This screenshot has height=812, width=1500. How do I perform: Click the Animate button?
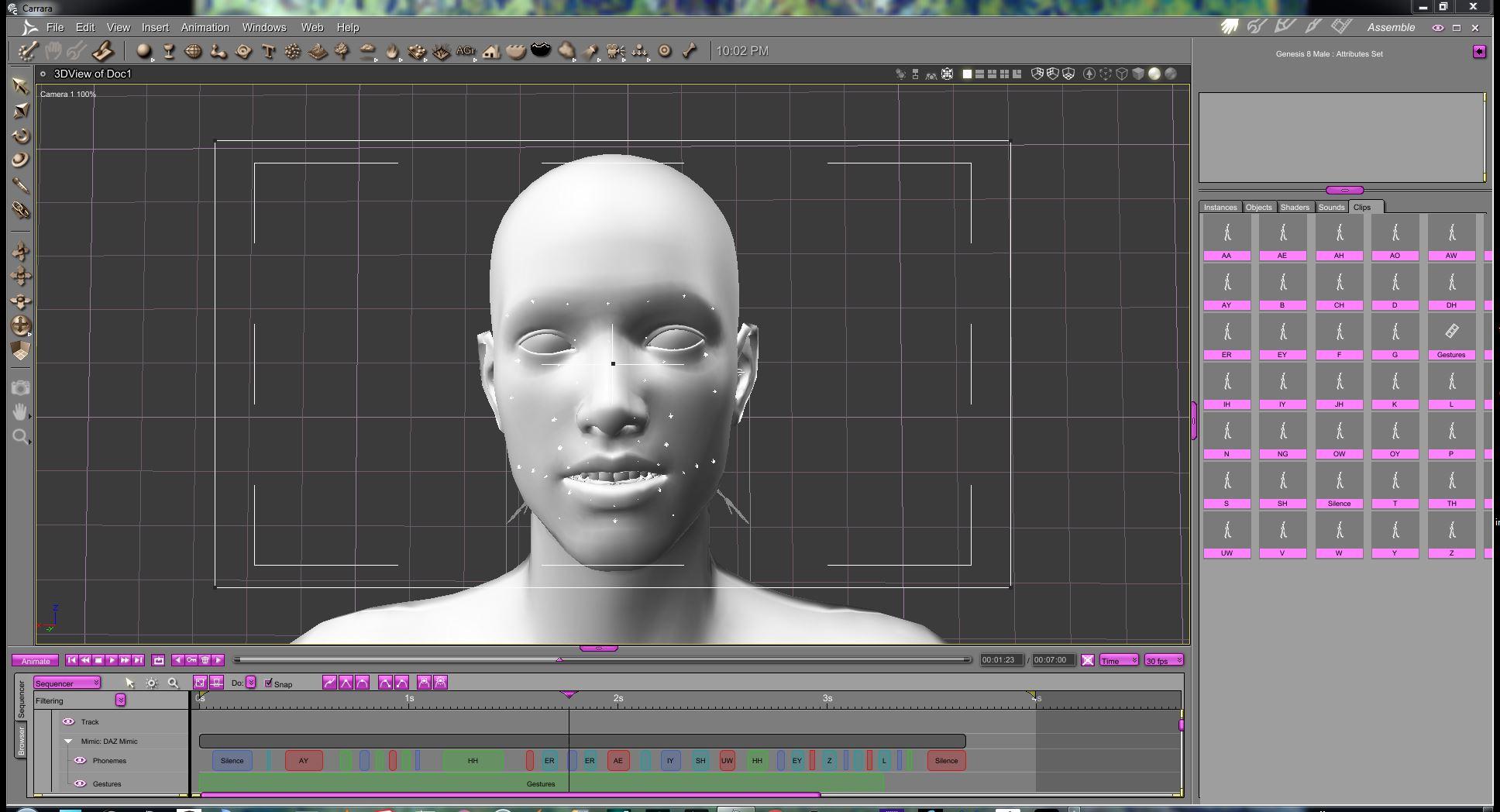click(x=35, y=661)
